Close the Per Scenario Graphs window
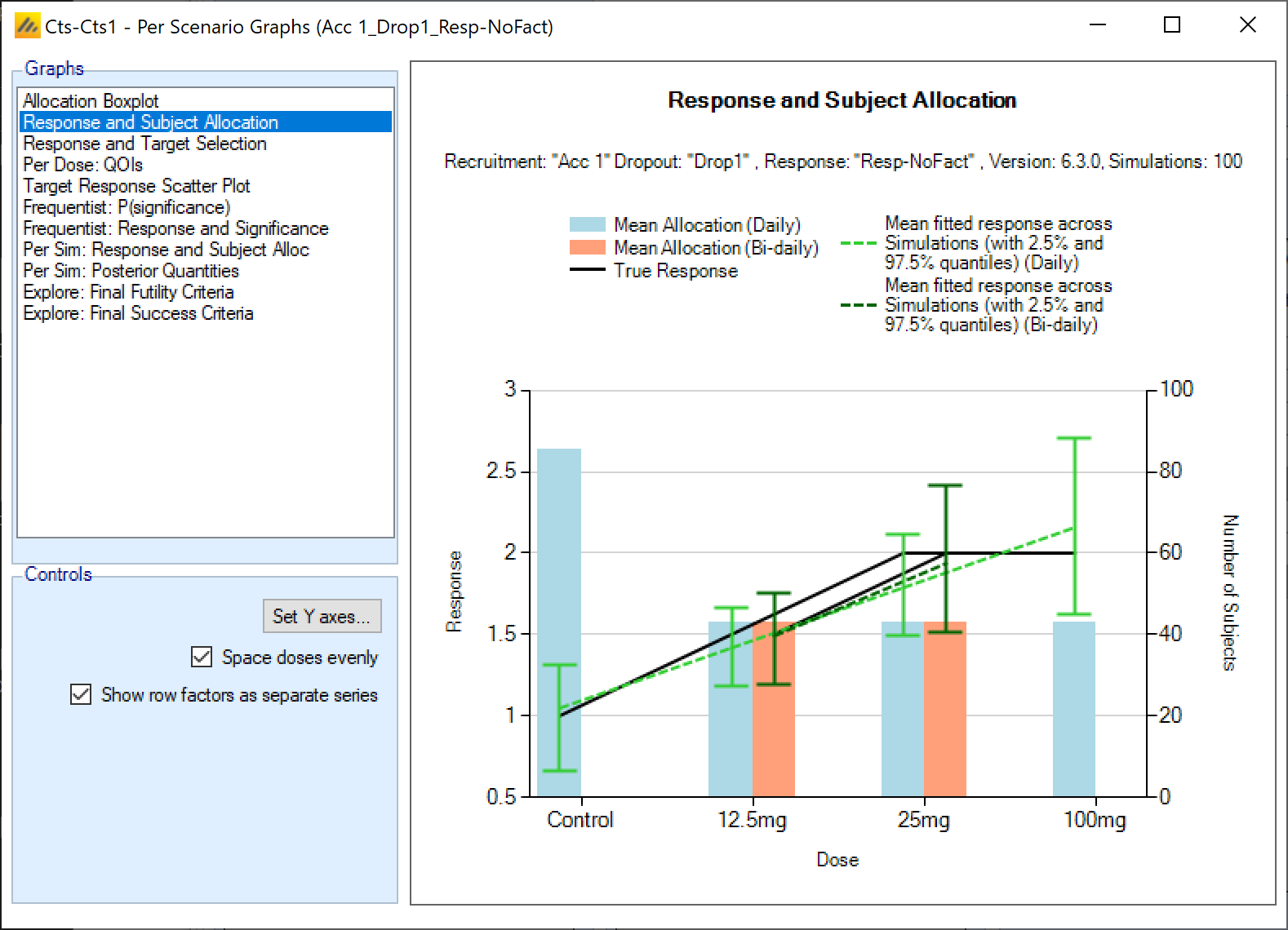1288x930 pixels. 1247,25
